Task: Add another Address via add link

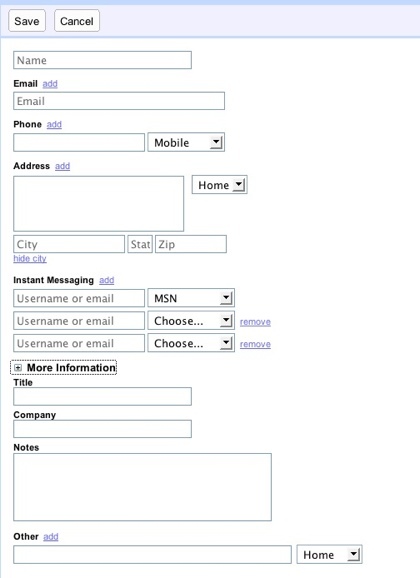Action: tap(62, 166)
